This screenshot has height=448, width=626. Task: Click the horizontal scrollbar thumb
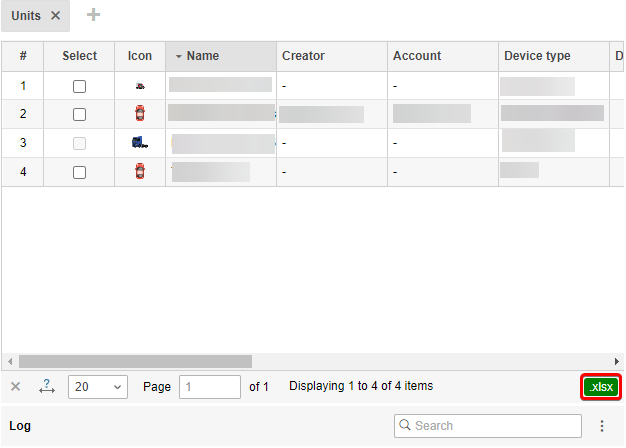click(135, 361)
